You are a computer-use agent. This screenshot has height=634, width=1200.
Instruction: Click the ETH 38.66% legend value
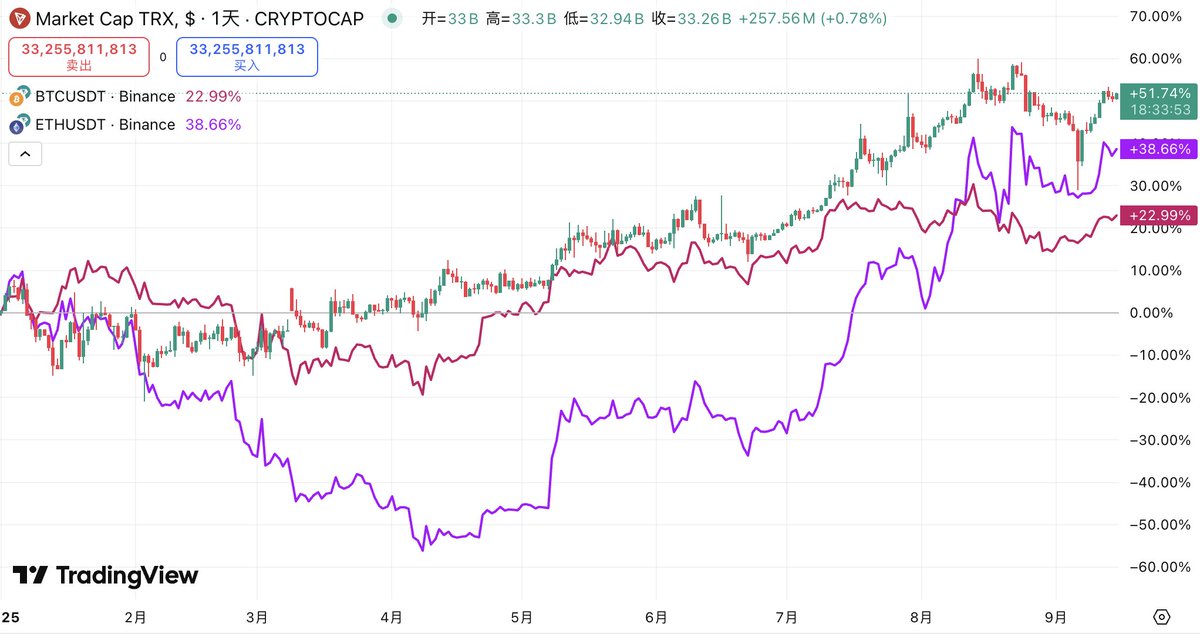click(x=214, y=125)
